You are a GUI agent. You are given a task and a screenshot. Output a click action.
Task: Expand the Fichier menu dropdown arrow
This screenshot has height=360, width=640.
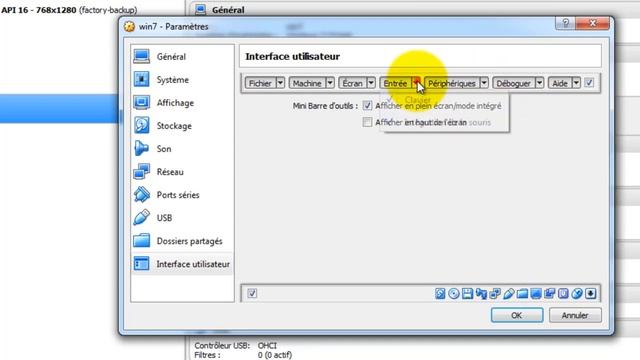click(x=280, y=83)
